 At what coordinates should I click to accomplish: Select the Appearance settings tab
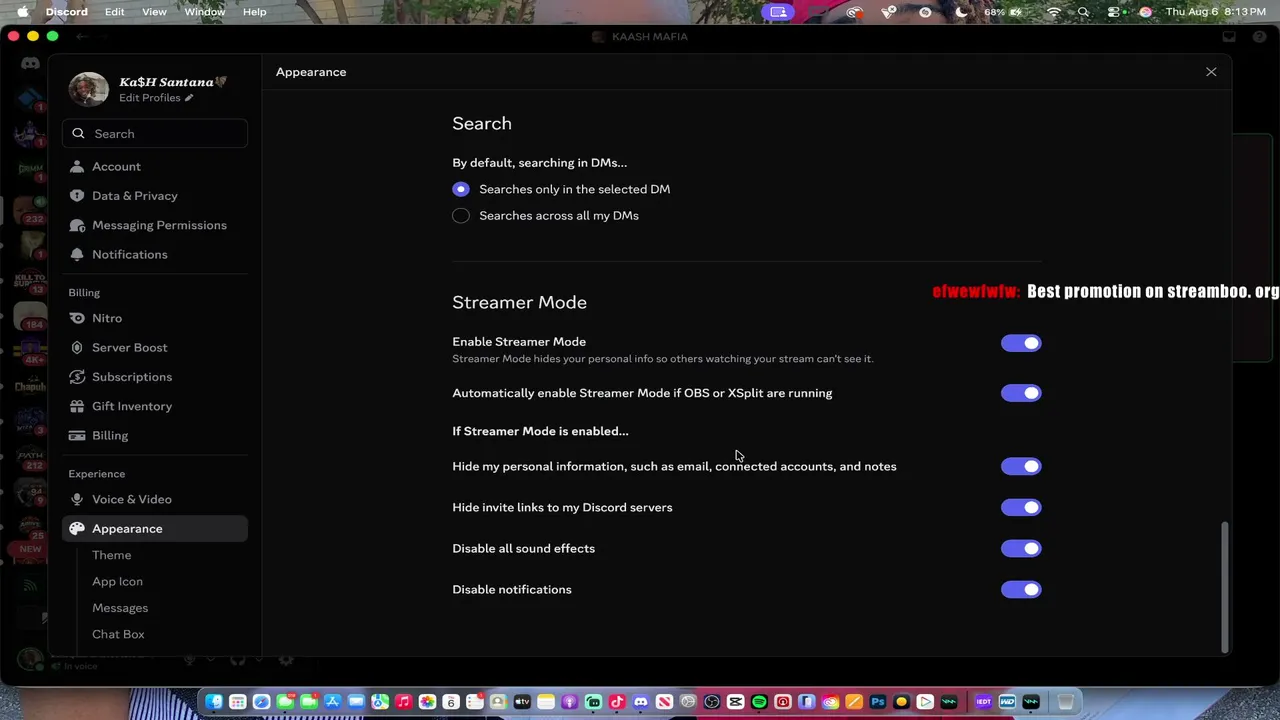point(155,528)
